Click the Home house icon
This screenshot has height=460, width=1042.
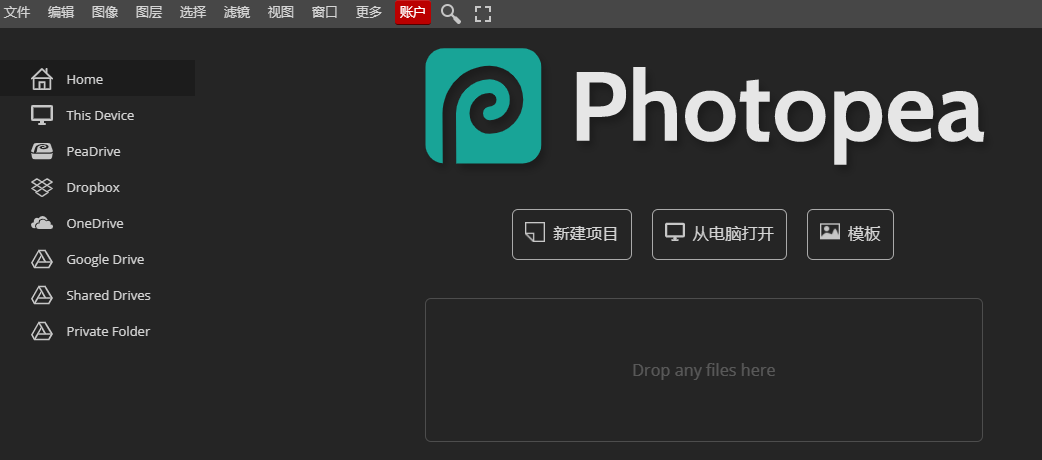[42, 79]
